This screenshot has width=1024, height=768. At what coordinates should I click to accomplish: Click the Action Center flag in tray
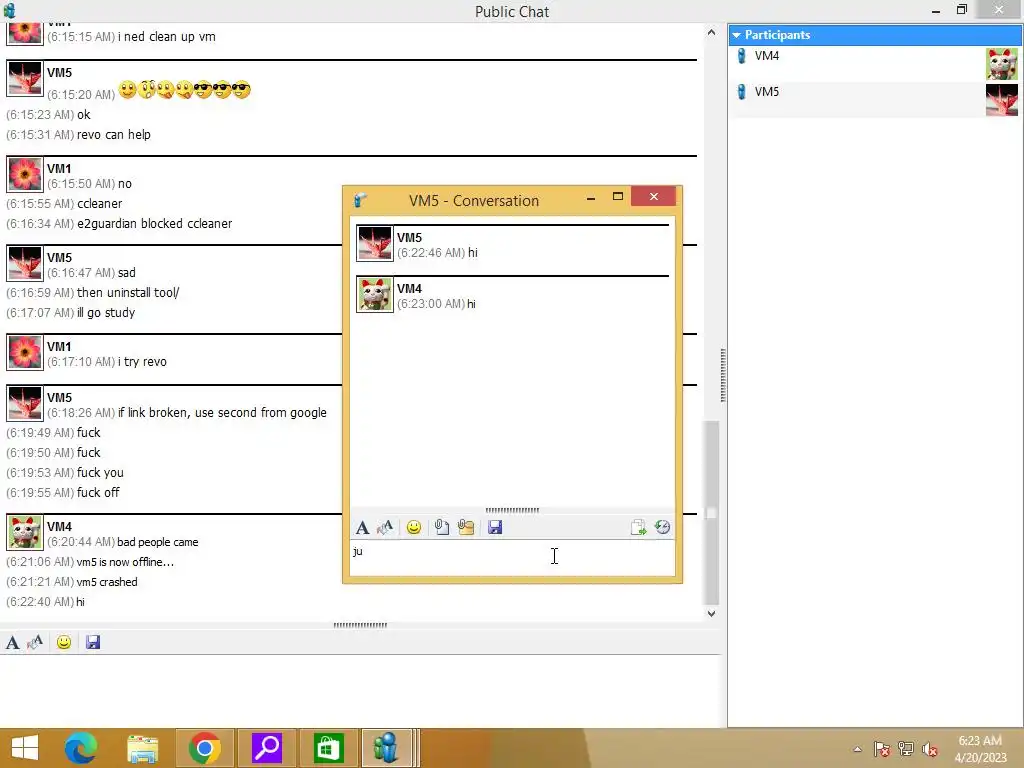click(882, 749)
